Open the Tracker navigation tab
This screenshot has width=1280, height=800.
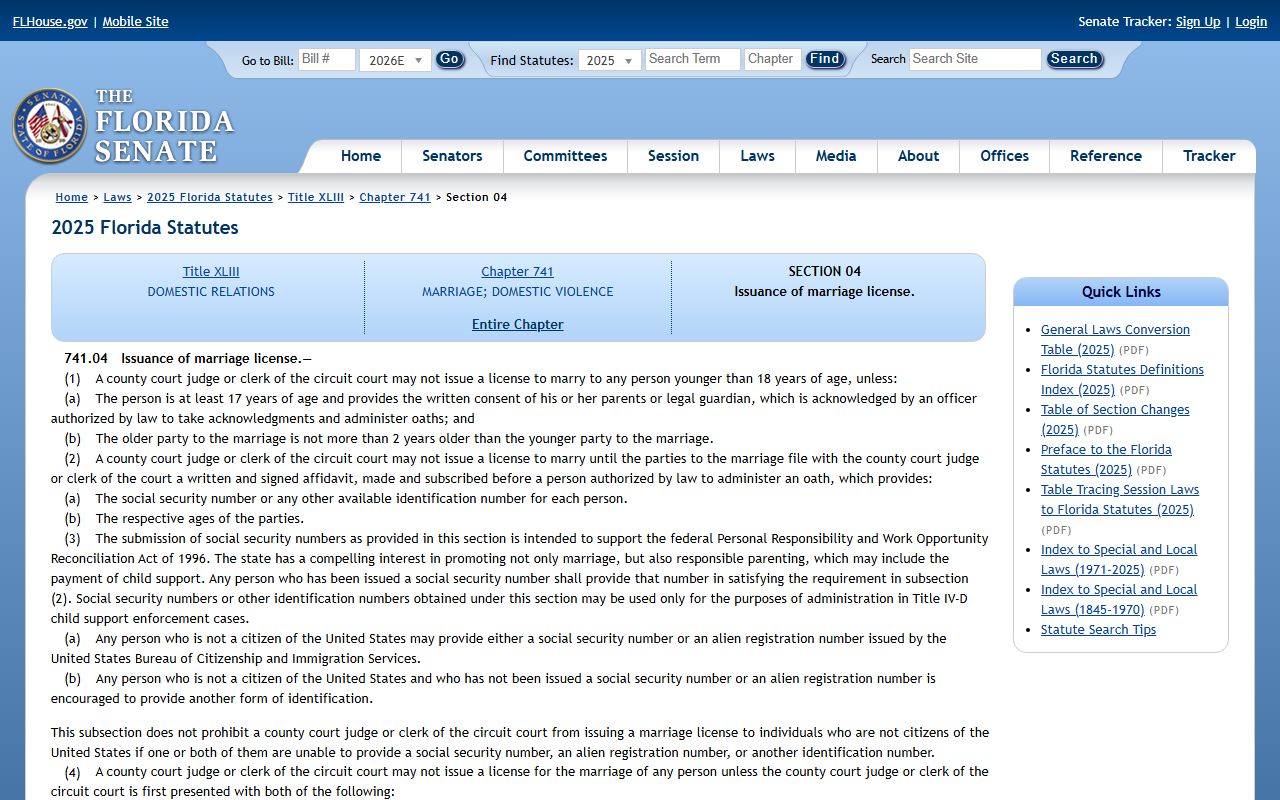[1209, 156]
